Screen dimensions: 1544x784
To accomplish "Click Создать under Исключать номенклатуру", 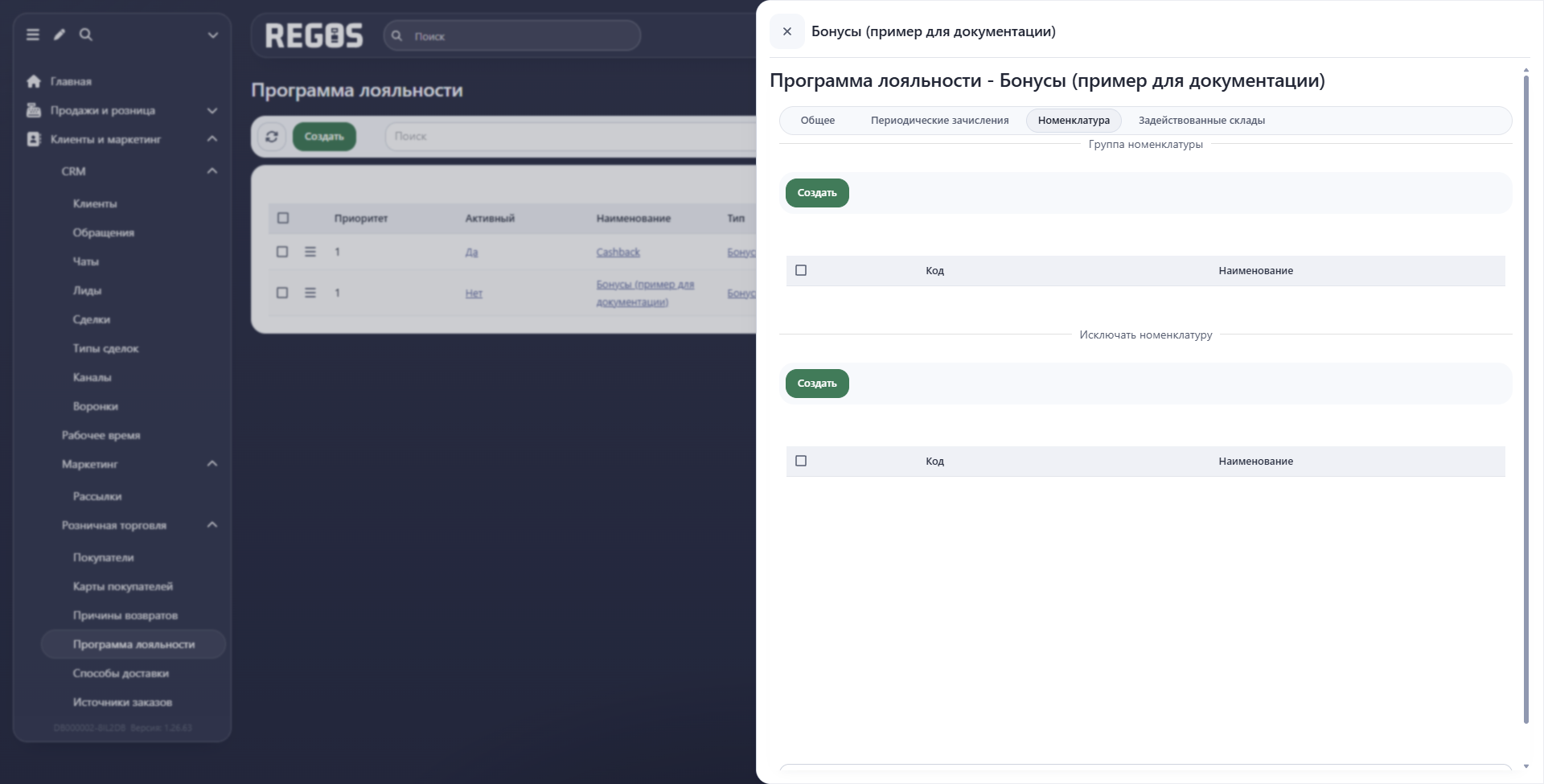I will [817, 384].
